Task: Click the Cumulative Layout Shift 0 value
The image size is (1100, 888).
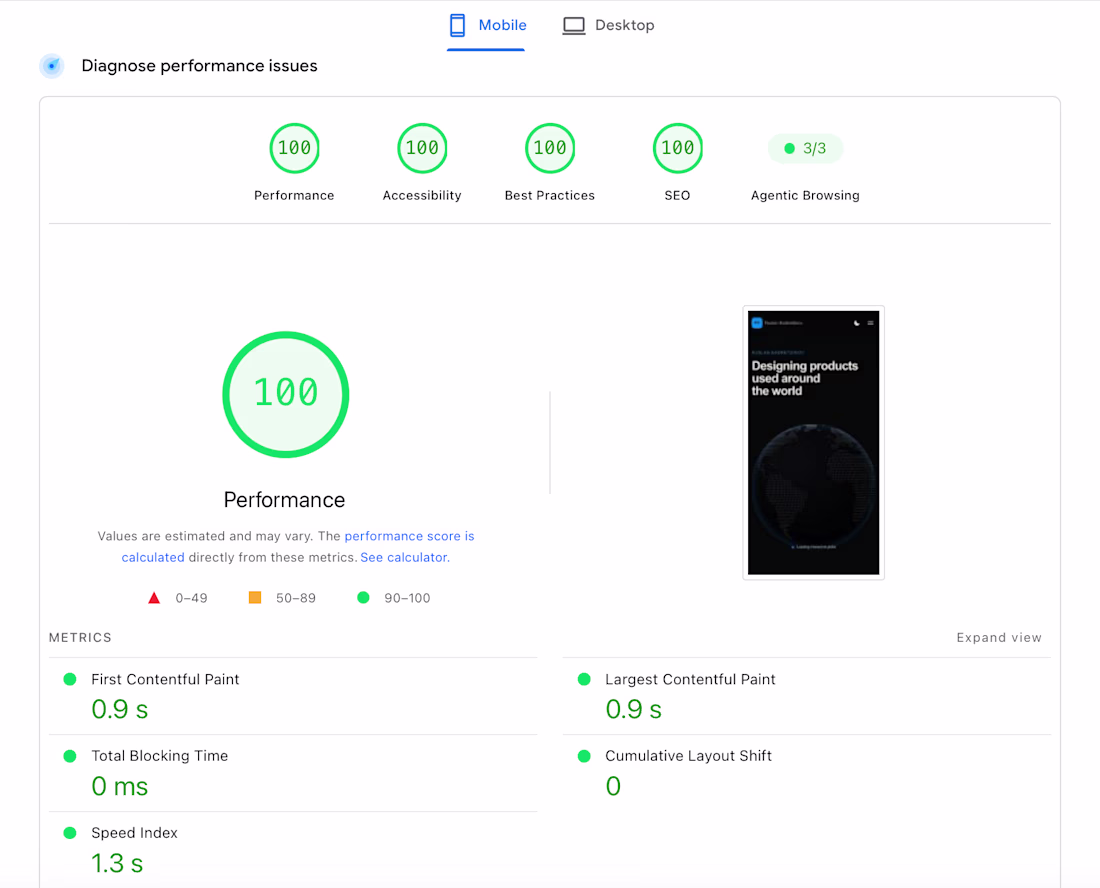Action: (613, 787)
